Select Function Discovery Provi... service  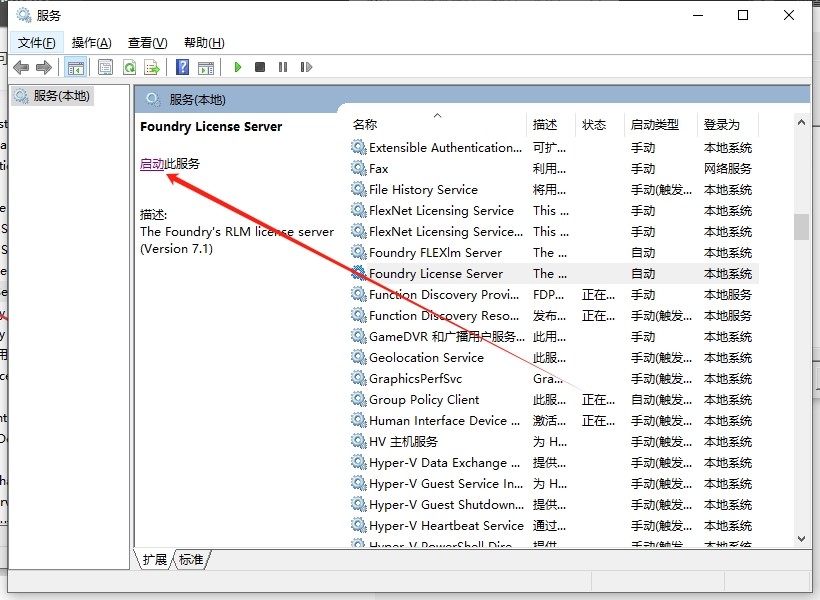554,295
